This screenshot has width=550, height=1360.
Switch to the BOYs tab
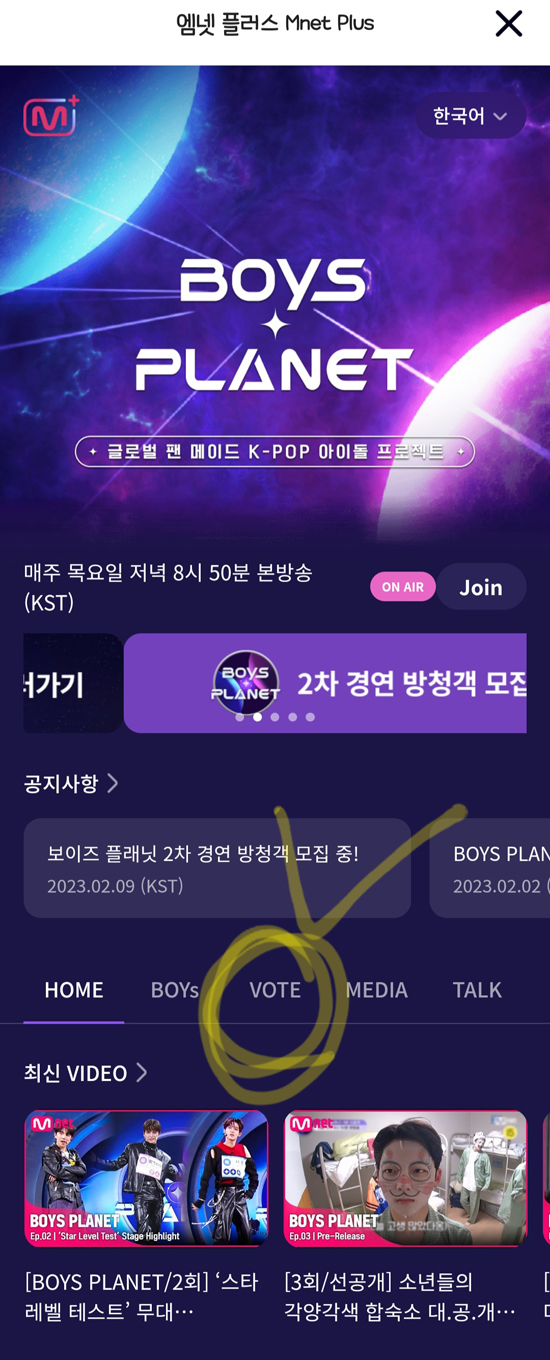click(175, 990)
